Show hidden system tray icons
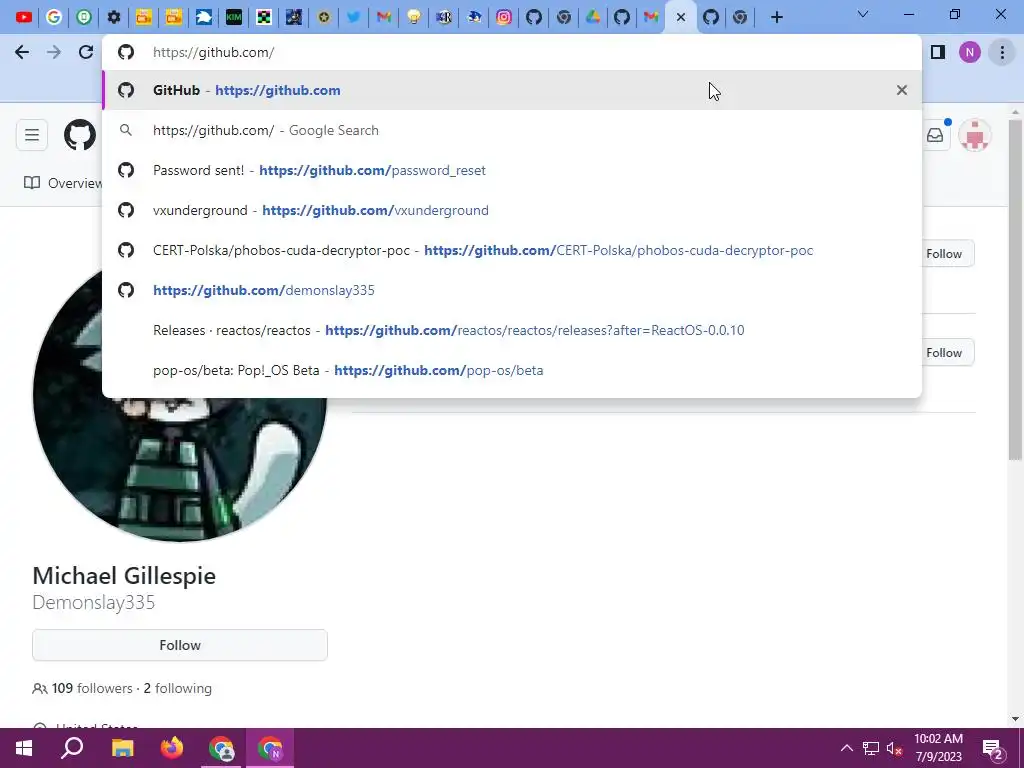Image resolution: width=1024 pixels, height=768 pixels. [x=846, y=748]
